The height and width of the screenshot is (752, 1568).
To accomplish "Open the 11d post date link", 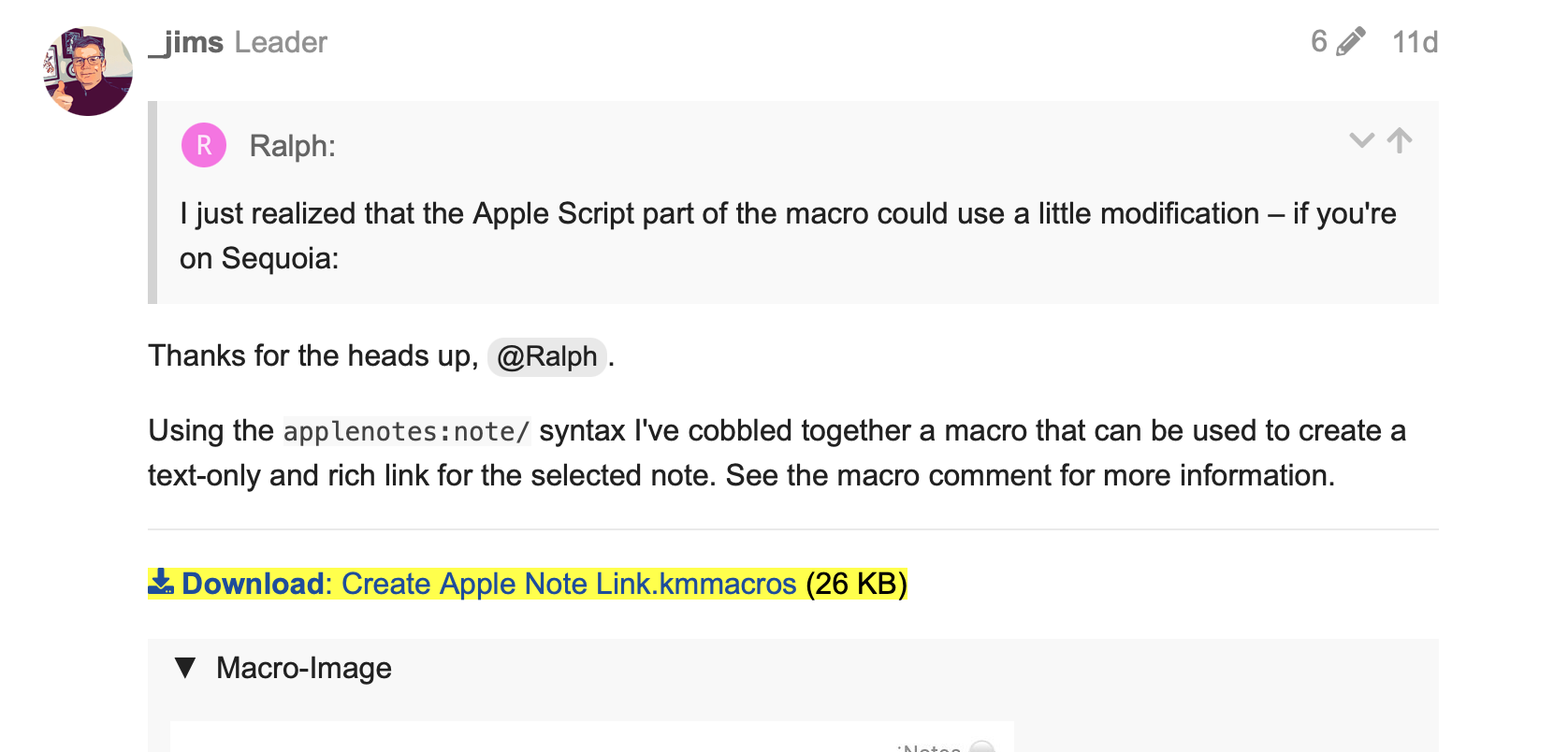I will pos(1415,42).
